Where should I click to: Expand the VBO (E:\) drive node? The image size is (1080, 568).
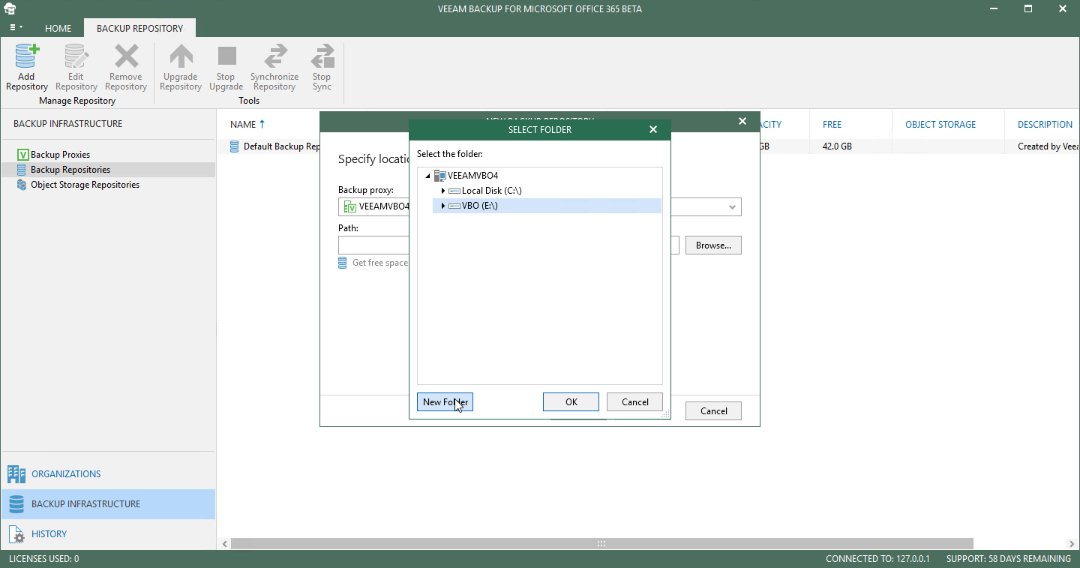[x=443, y=206]
